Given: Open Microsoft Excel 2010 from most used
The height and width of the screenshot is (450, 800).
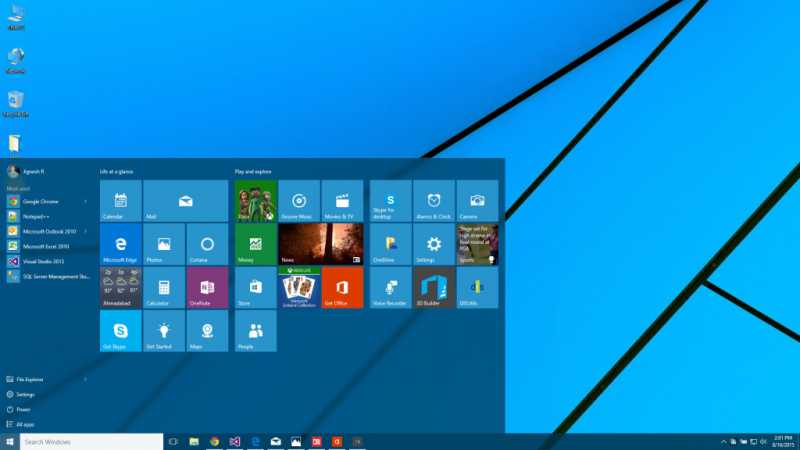Looking at the screenshot, I should pyautogui.click(x=48, y=246).
